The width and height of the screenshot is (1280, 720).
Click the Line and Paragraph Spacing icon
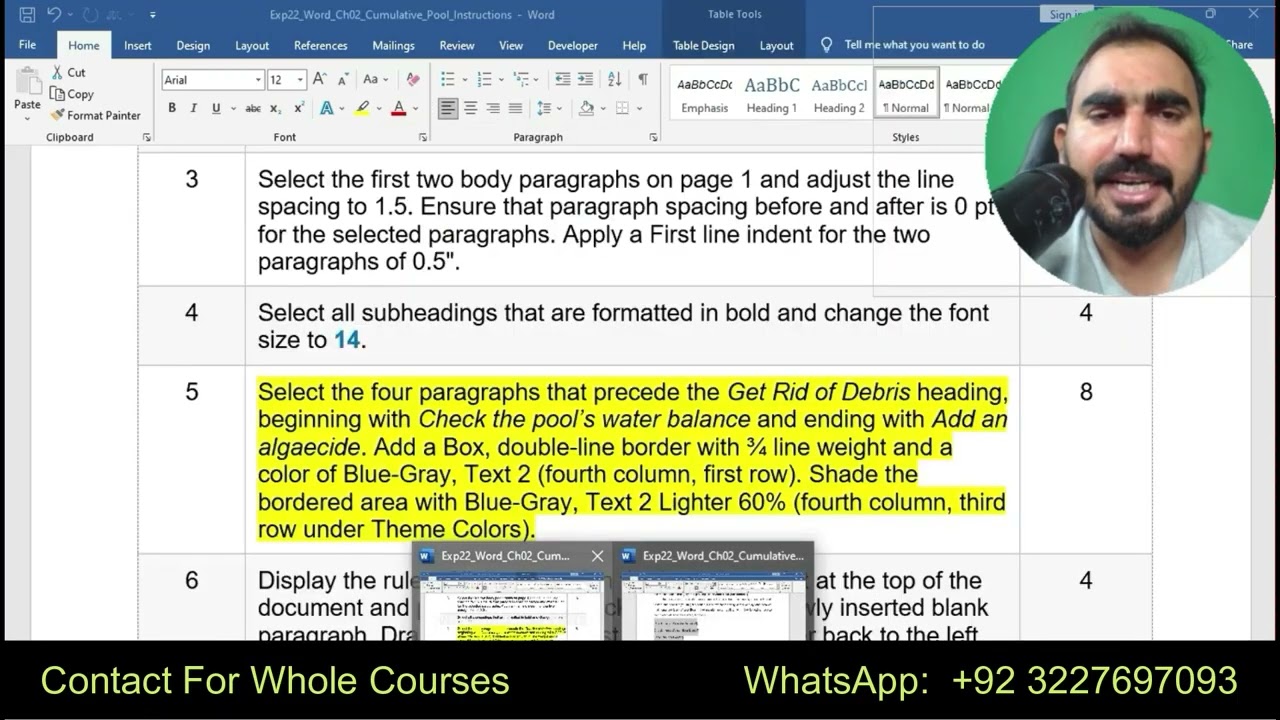(x=544, y=108)
